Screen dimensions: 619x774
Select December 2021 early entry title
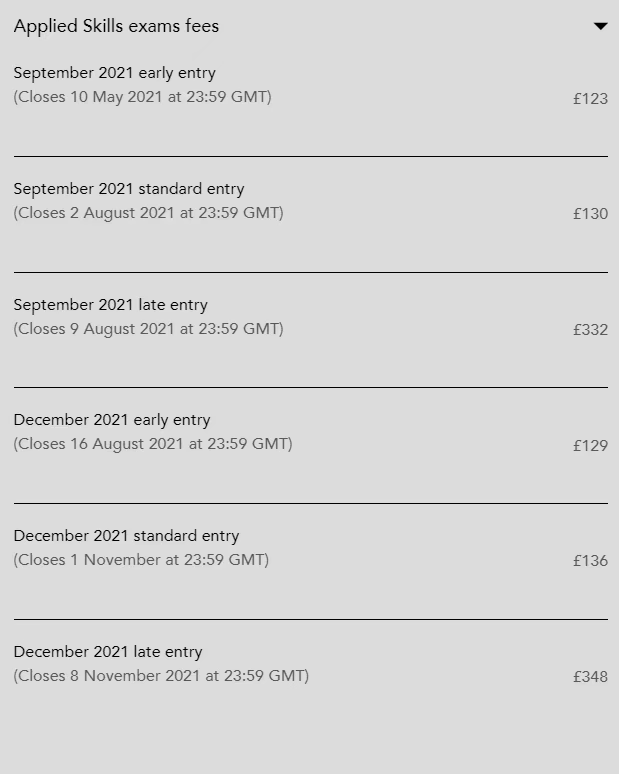coord(112,420)
